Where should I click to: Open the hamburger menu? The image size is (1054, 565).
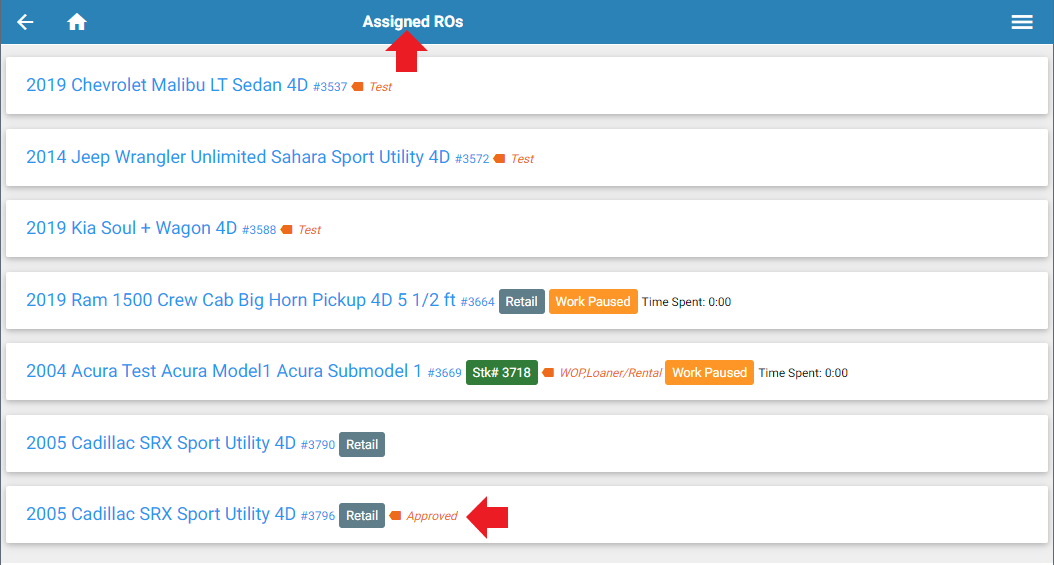pos(1022,22)
